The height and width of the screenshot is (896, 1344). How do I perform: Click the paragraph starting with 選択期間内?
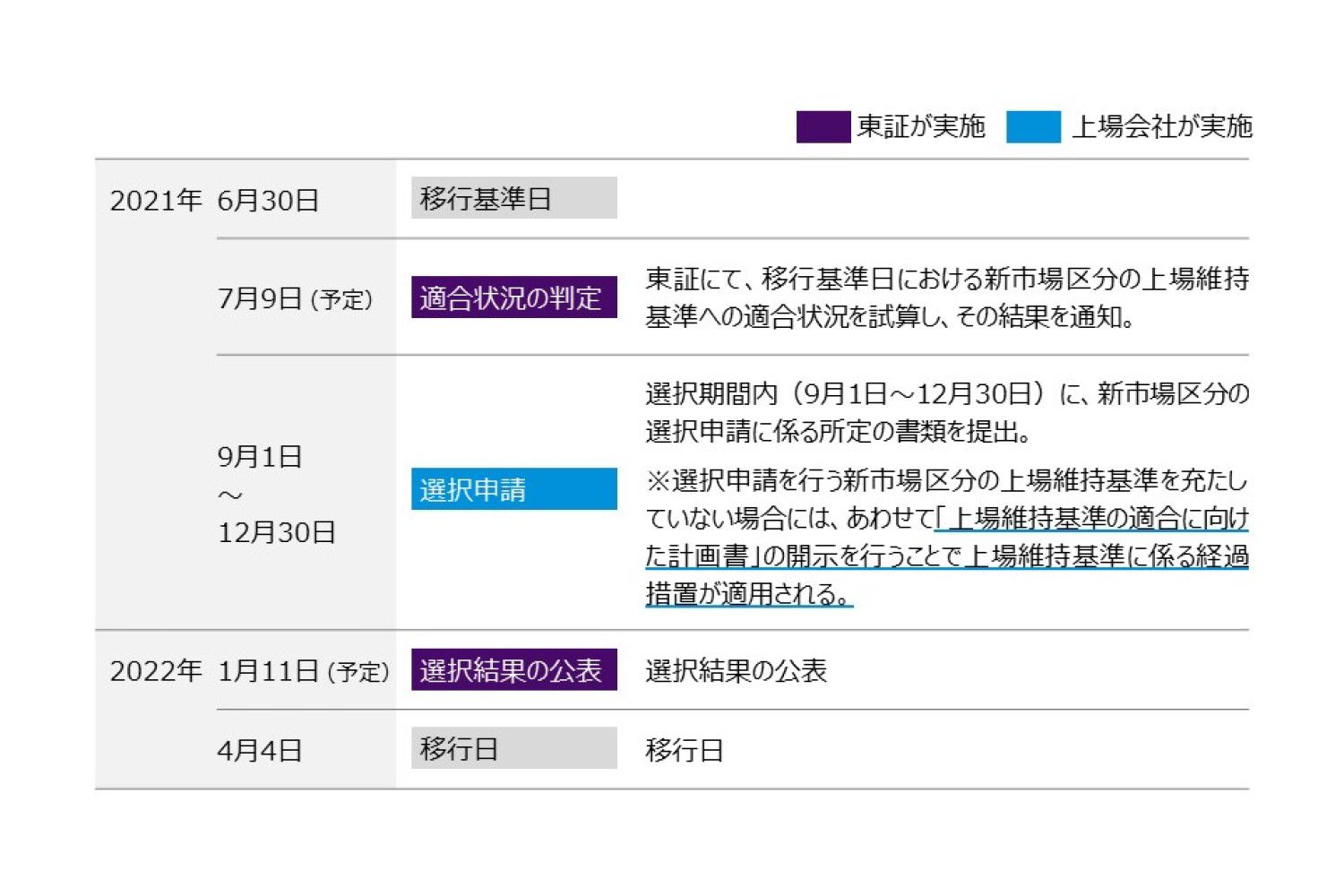tap(946, 412)
